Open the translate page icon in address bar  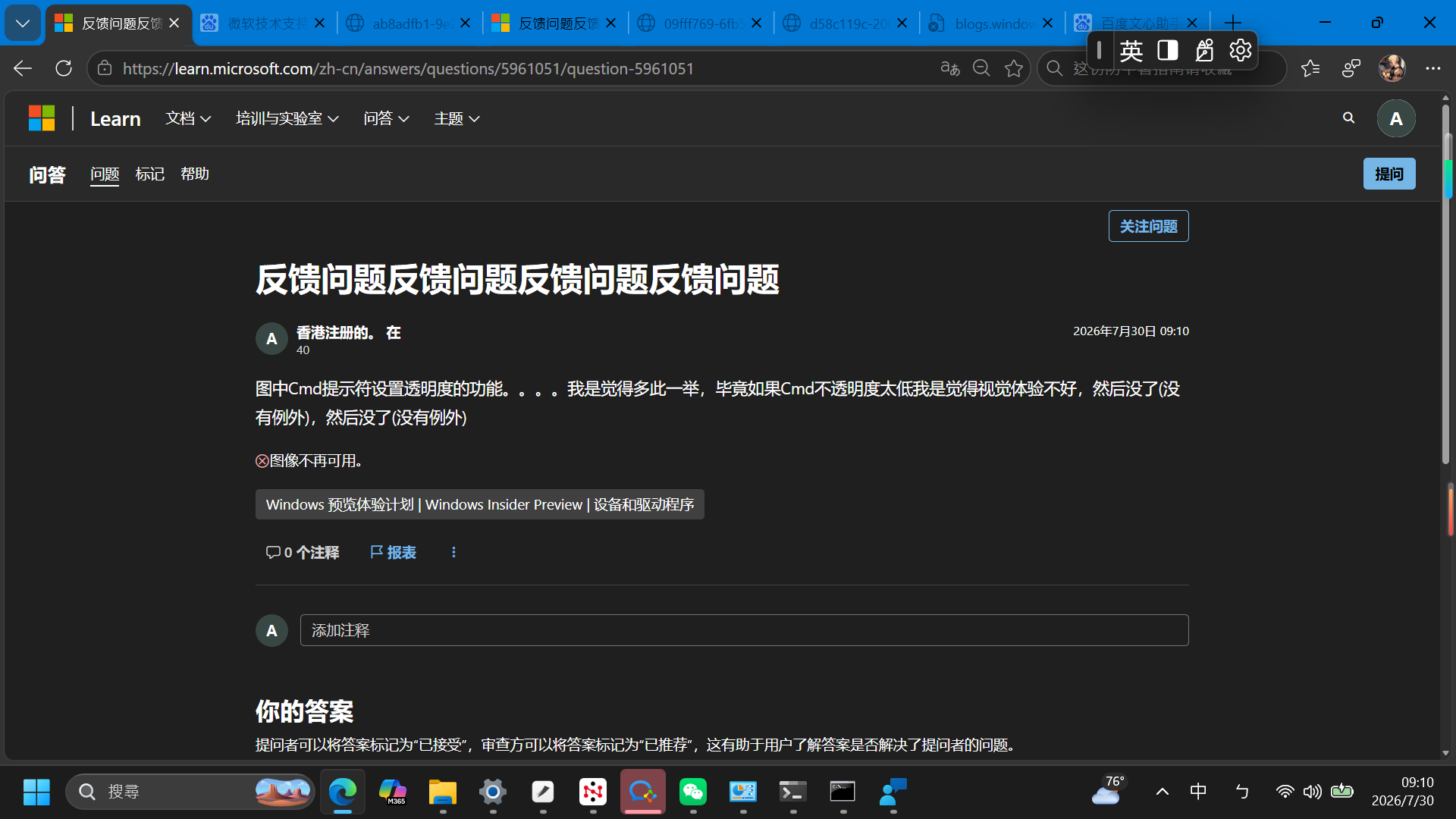(x=949, y=69)
